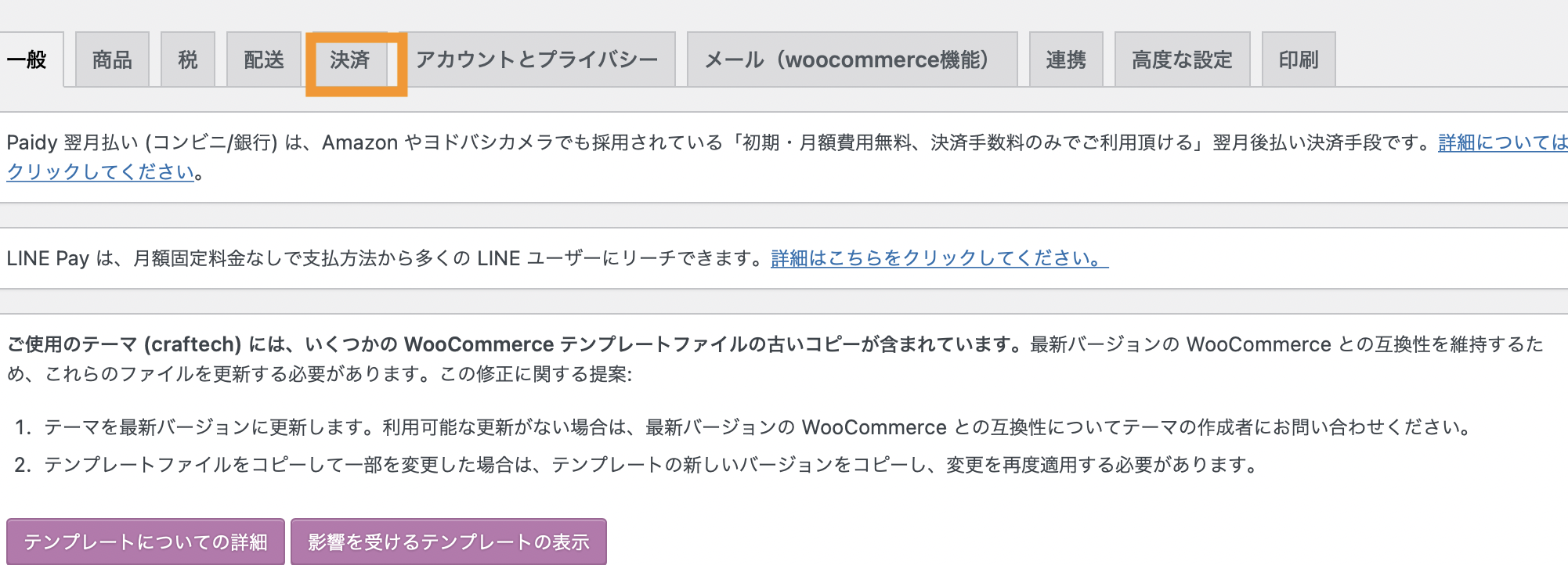
Task: Follow the Paidy 詳細については link
Action: 1502,142
